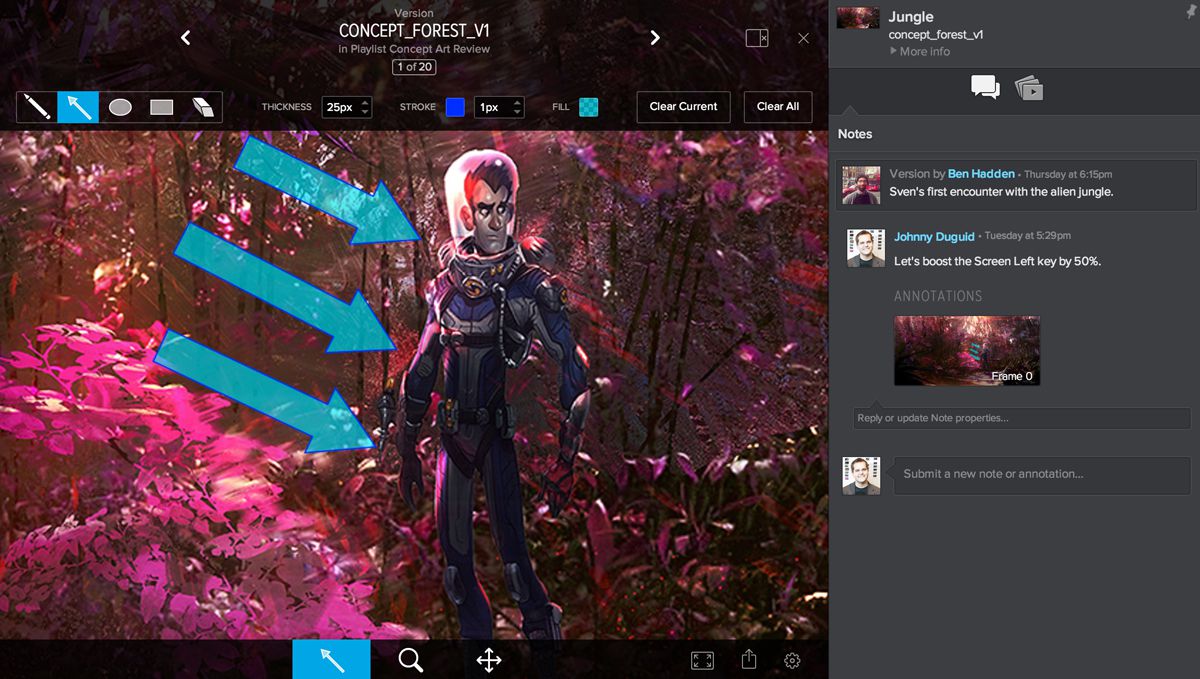Decrease stroke width with down stepper

[516, 112]
